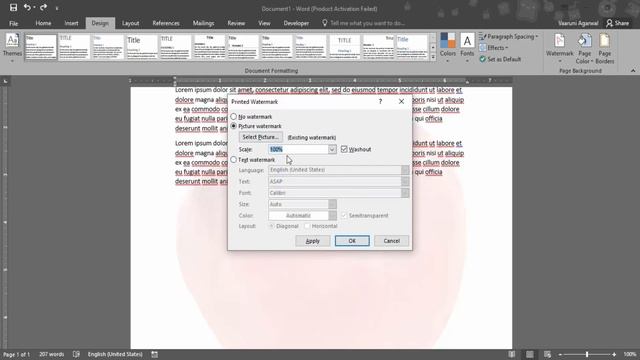Click the tab selector at ruler corner
This screenshot has width=640, height=360.
coord(5,81)
